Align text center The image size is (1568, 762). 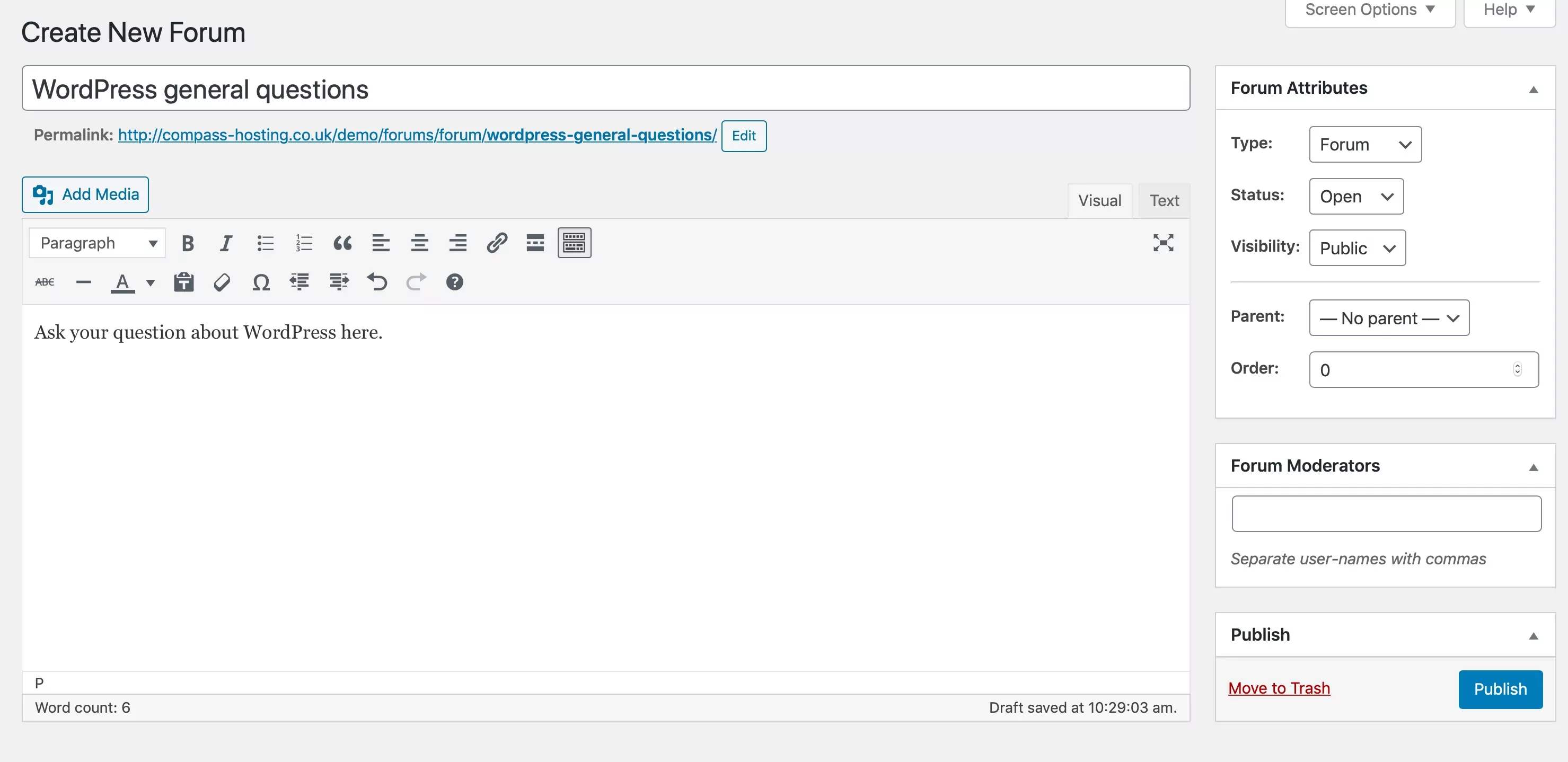click(419, 243)
